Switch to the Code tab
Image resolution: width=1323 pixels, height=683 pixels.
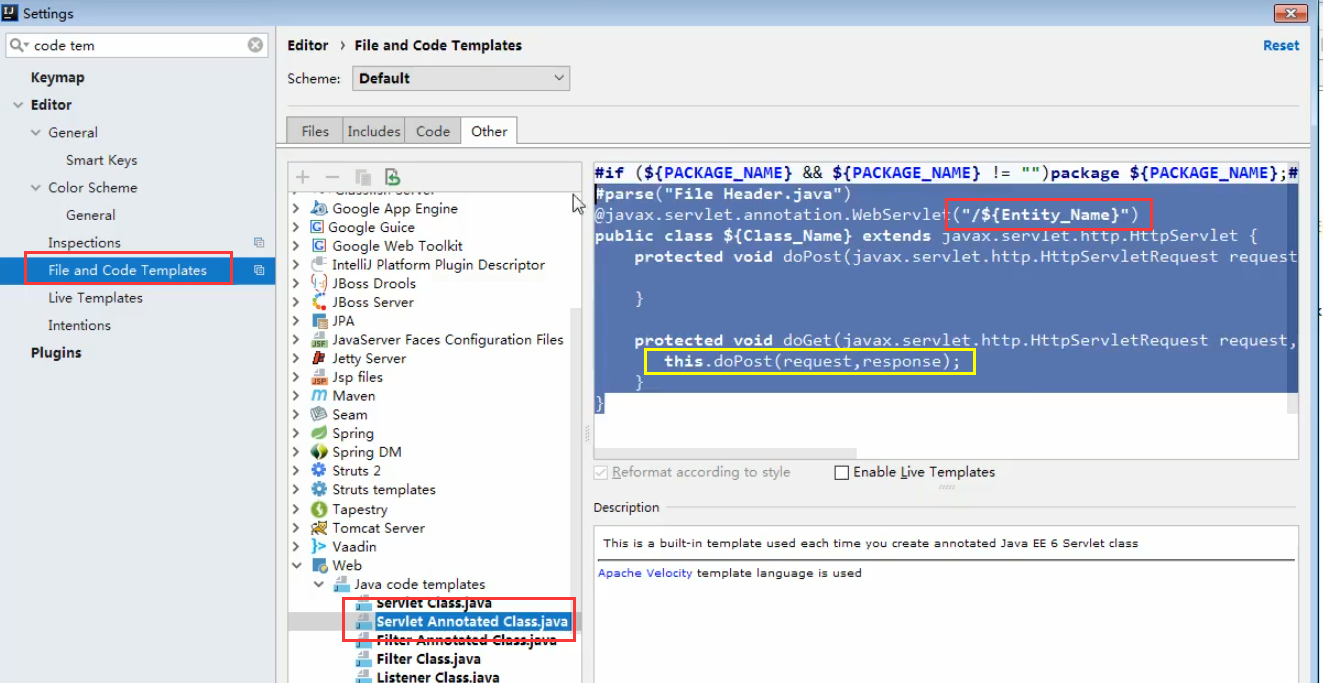click(433, 131)
